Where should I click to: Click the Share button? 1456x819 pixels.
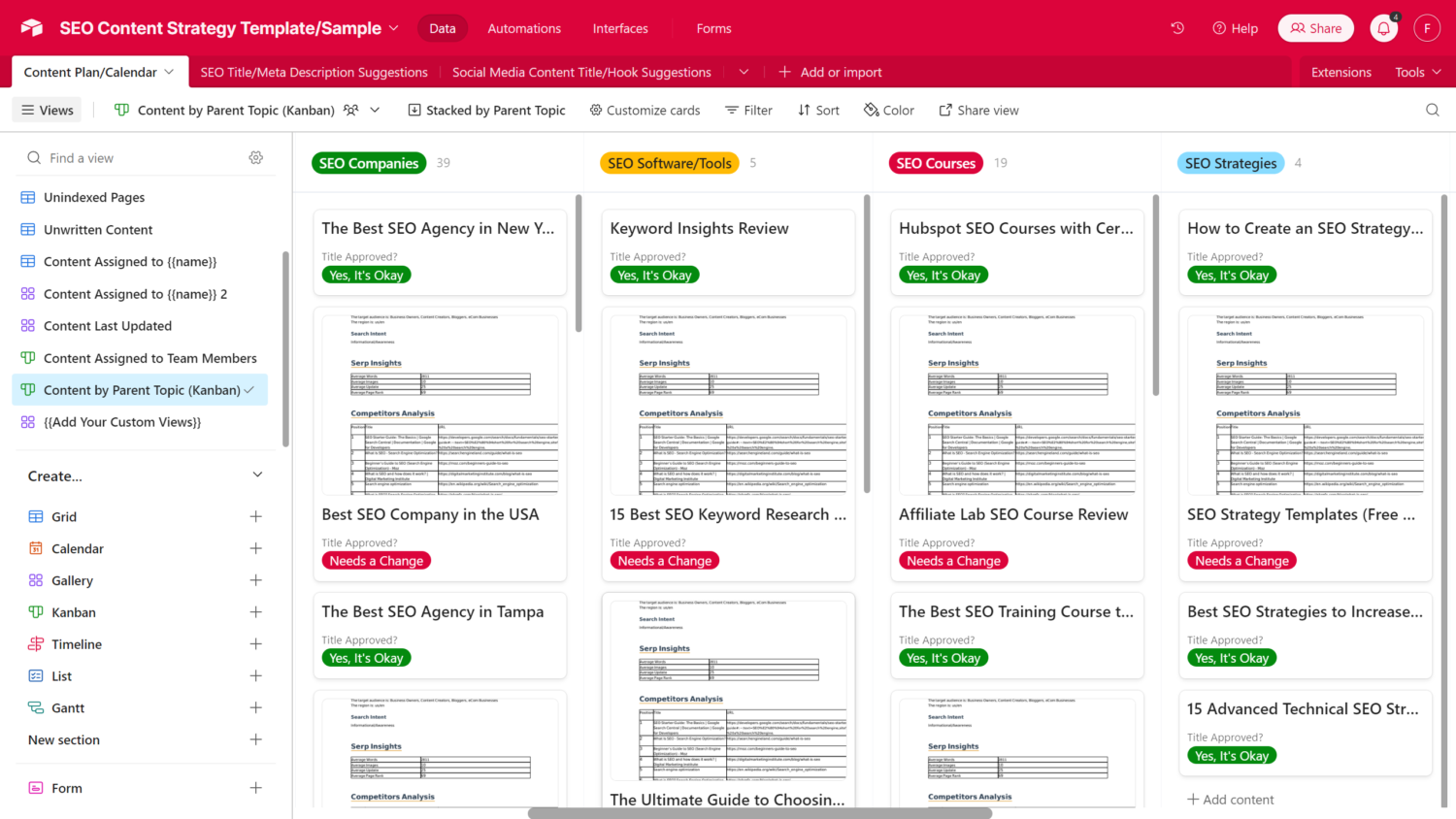pyautogui.click(x=1315, y=29)
